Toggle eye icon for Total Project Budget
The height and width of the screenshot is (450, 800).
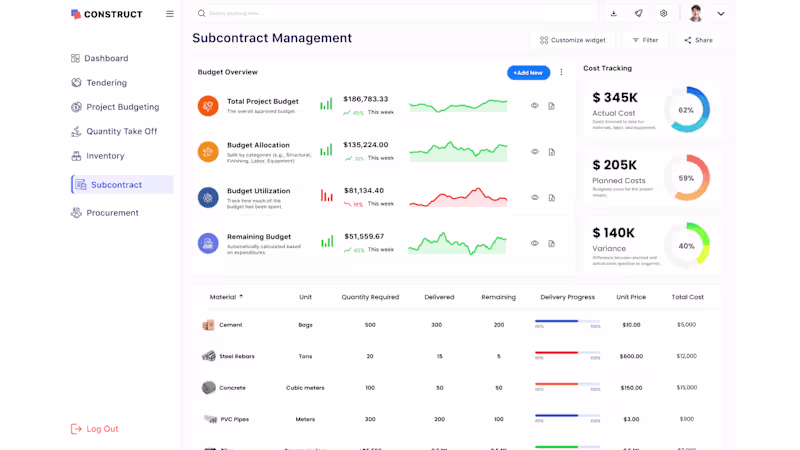coord(535,106)
